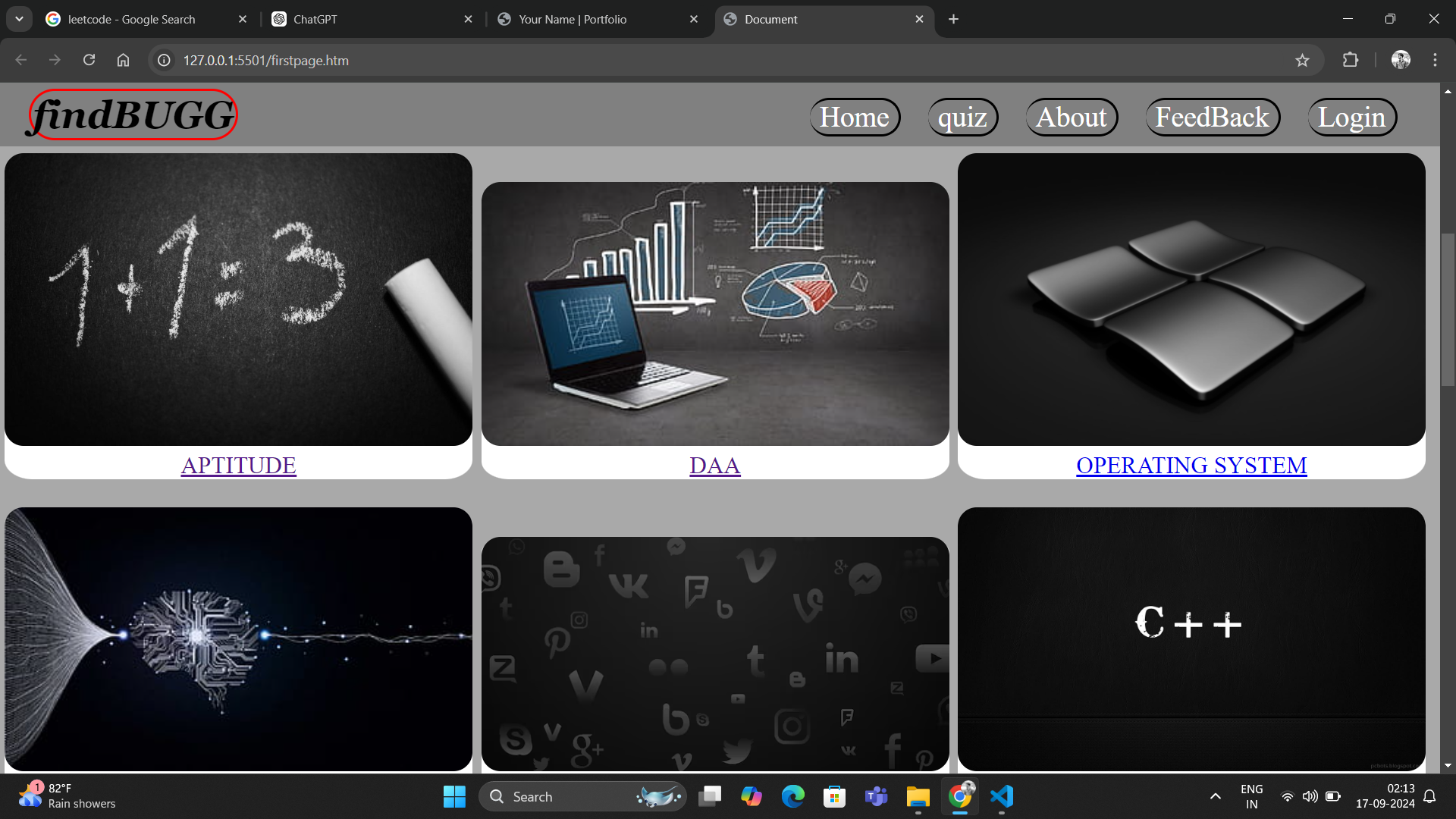Open the FeedBack nav button
This screenshot has width=1456, height=819.
point(1212,118)
